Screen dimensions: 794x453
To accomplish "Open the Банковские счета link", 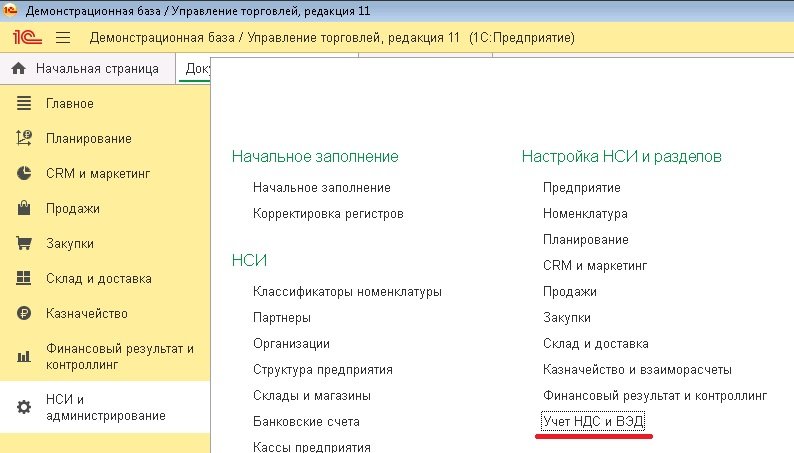I will click(x=306, y=422).
